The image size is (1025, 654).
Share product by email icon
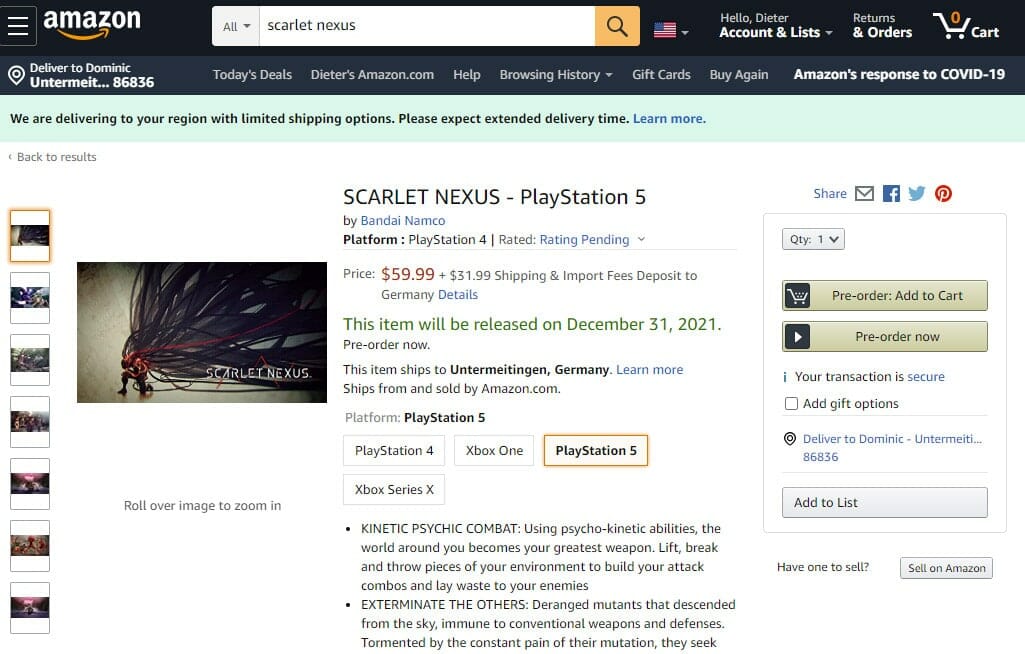click(x=864, y=194)
